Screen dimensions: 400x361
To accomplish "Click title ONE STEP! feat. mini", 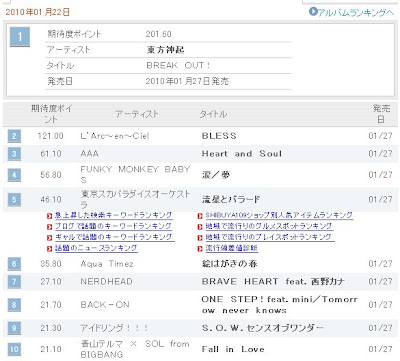I will point(279,305).
